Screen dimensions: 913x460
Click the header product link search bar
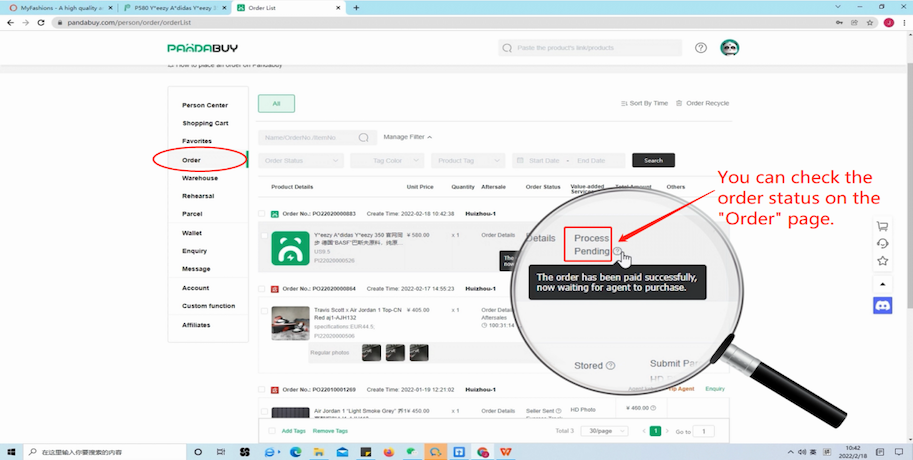pyautogui.click(x=590, y=48)
